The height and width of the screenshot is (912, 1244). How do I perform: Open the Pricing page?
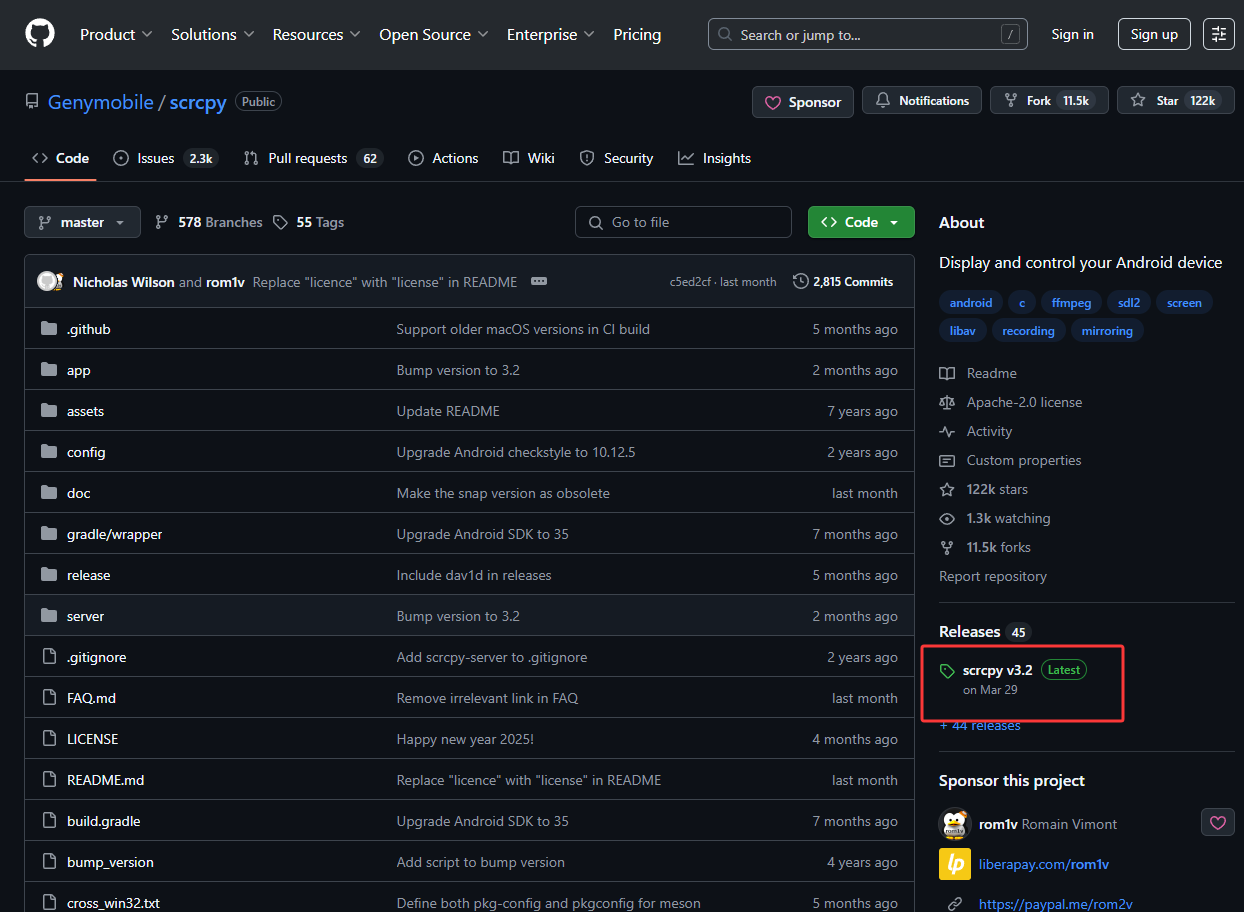coord(637,34)
